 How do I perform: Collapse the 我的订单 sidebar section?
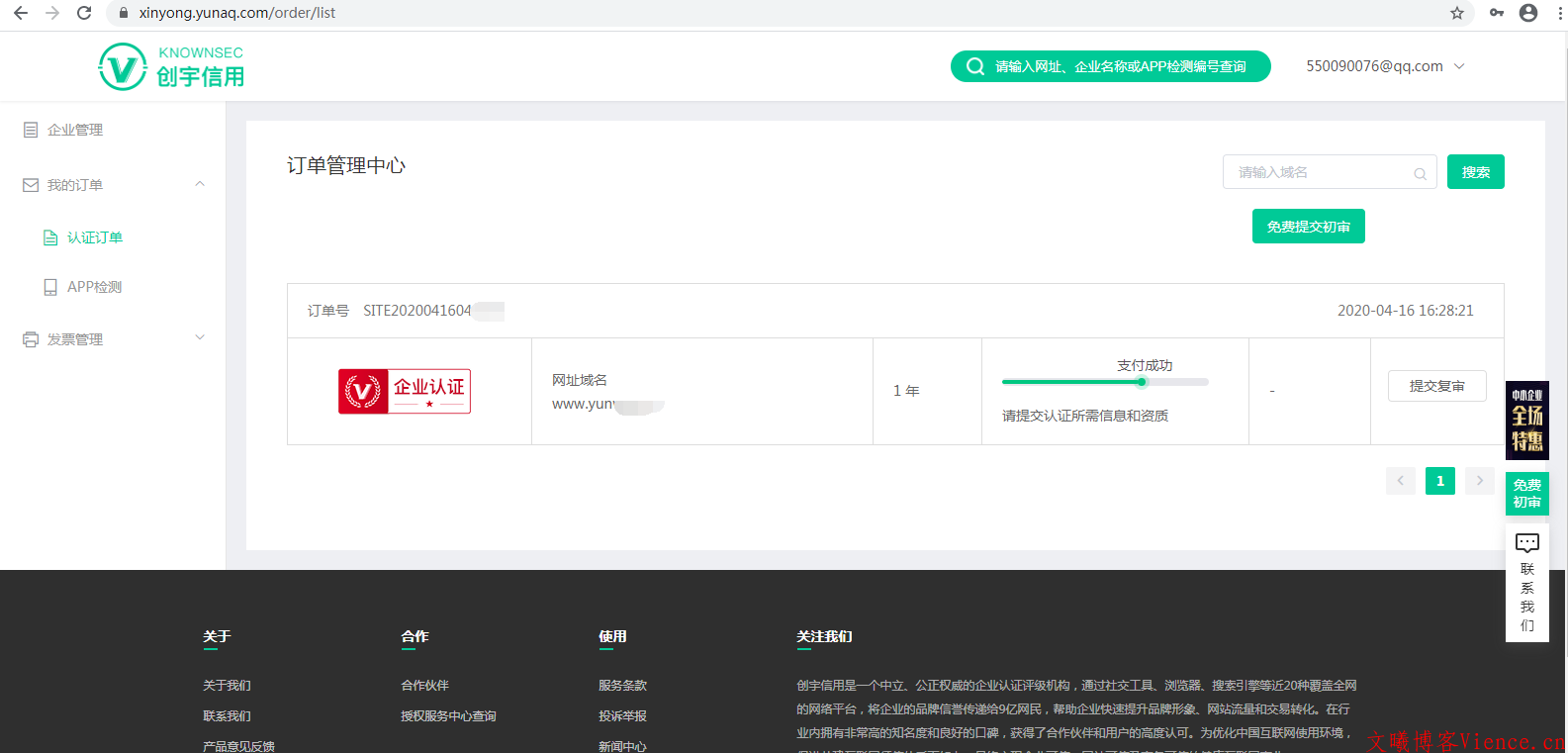coord(200,184)
